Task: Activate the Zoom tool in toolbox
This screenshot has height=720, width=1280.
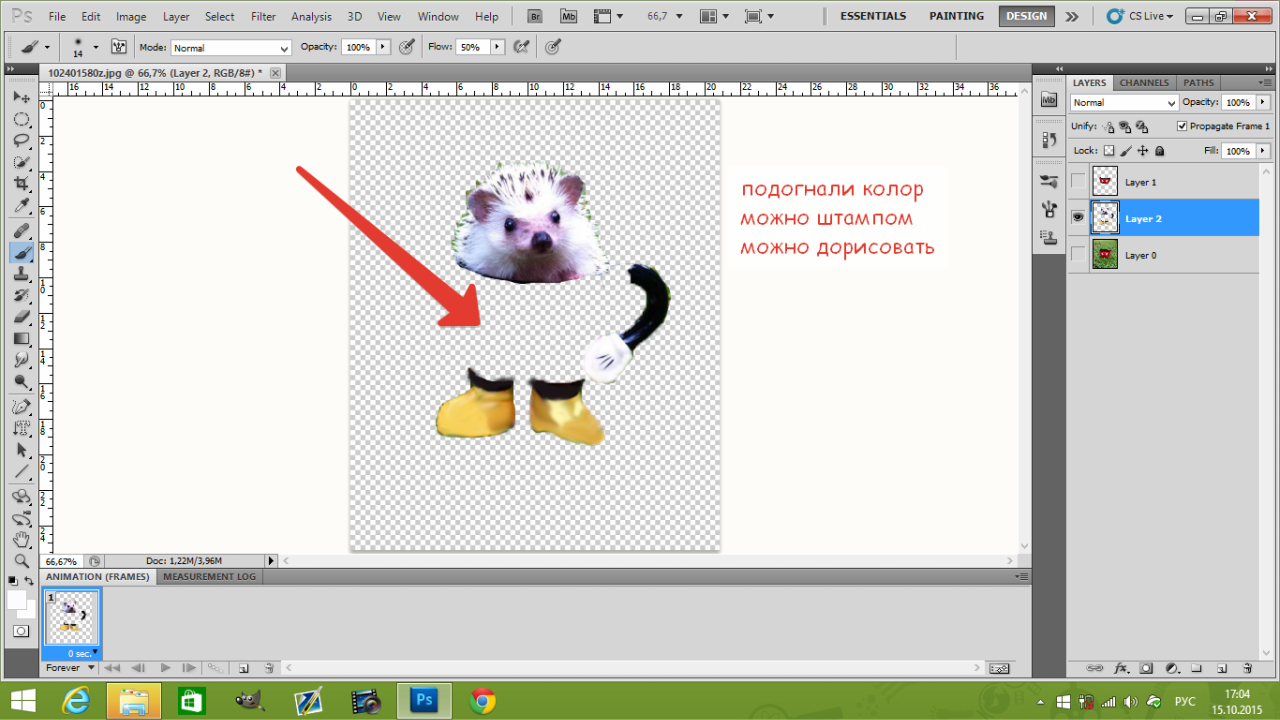Action: click(21, 561)
